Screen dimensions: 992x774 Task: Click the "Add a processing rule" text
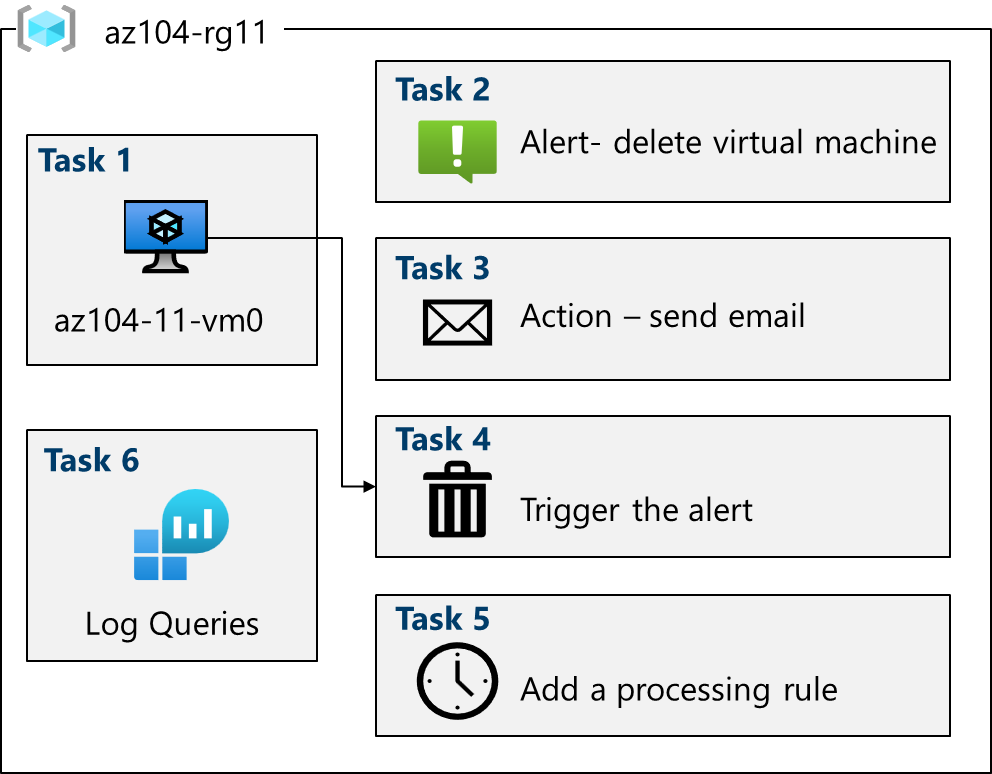coord(678,690)
